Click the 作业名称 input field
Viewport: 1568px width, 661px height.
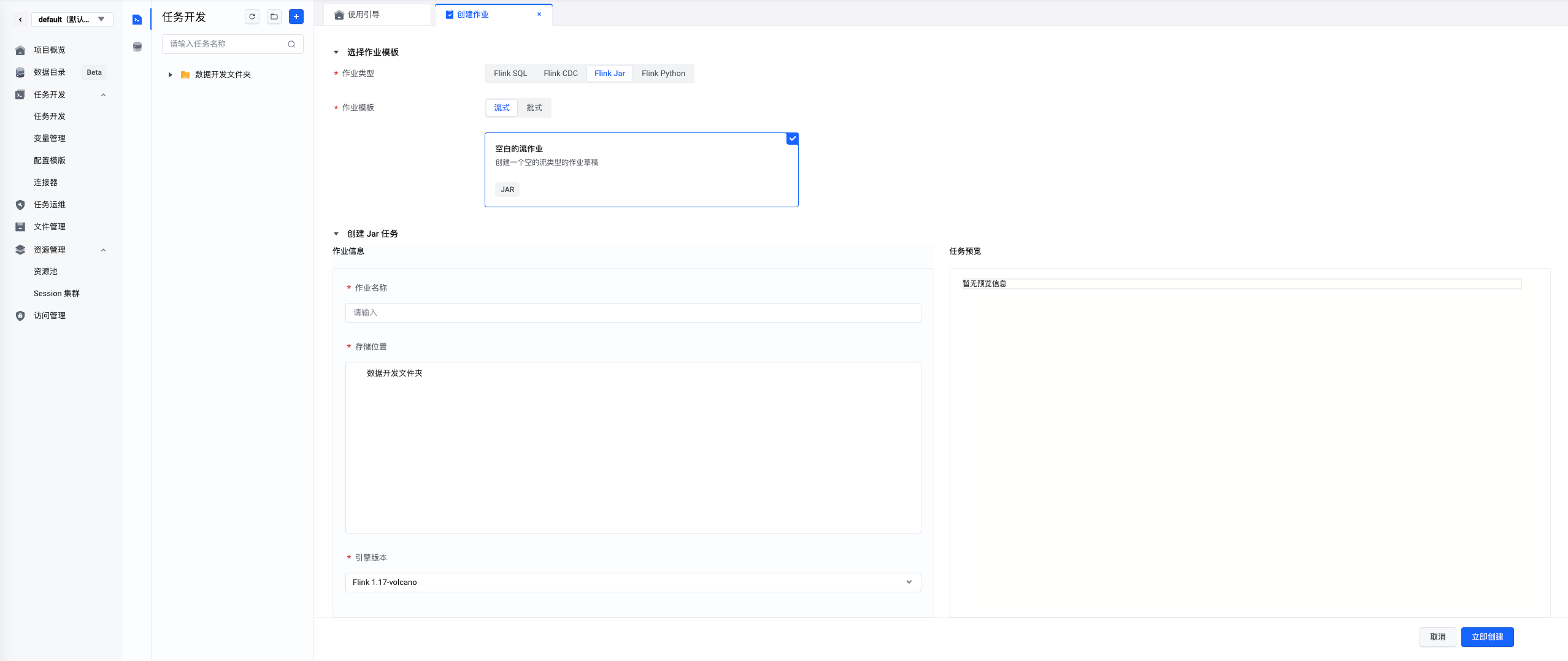click(632, 313)
